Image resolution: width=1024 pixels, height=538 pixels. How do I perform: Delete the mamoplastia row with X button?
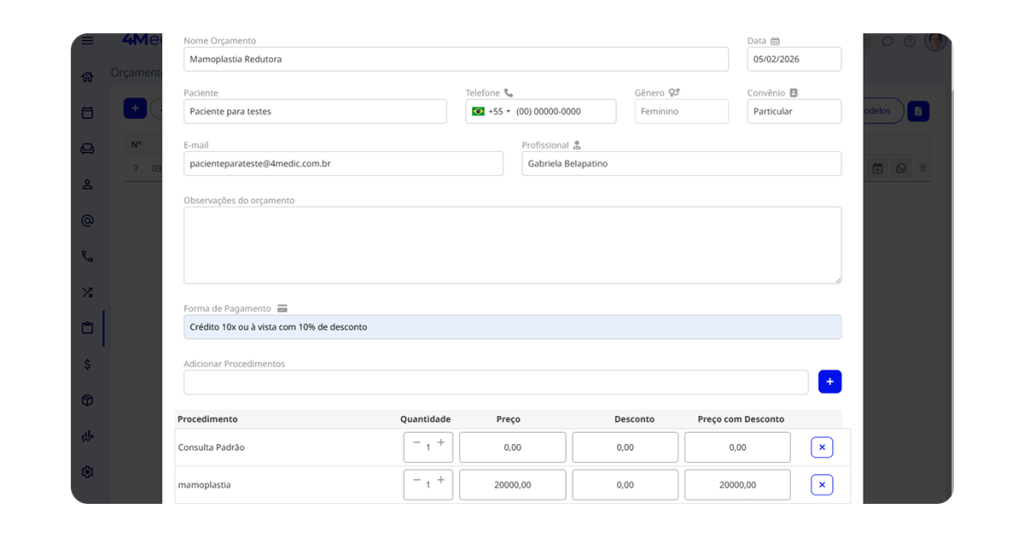(x=821, y=485)
